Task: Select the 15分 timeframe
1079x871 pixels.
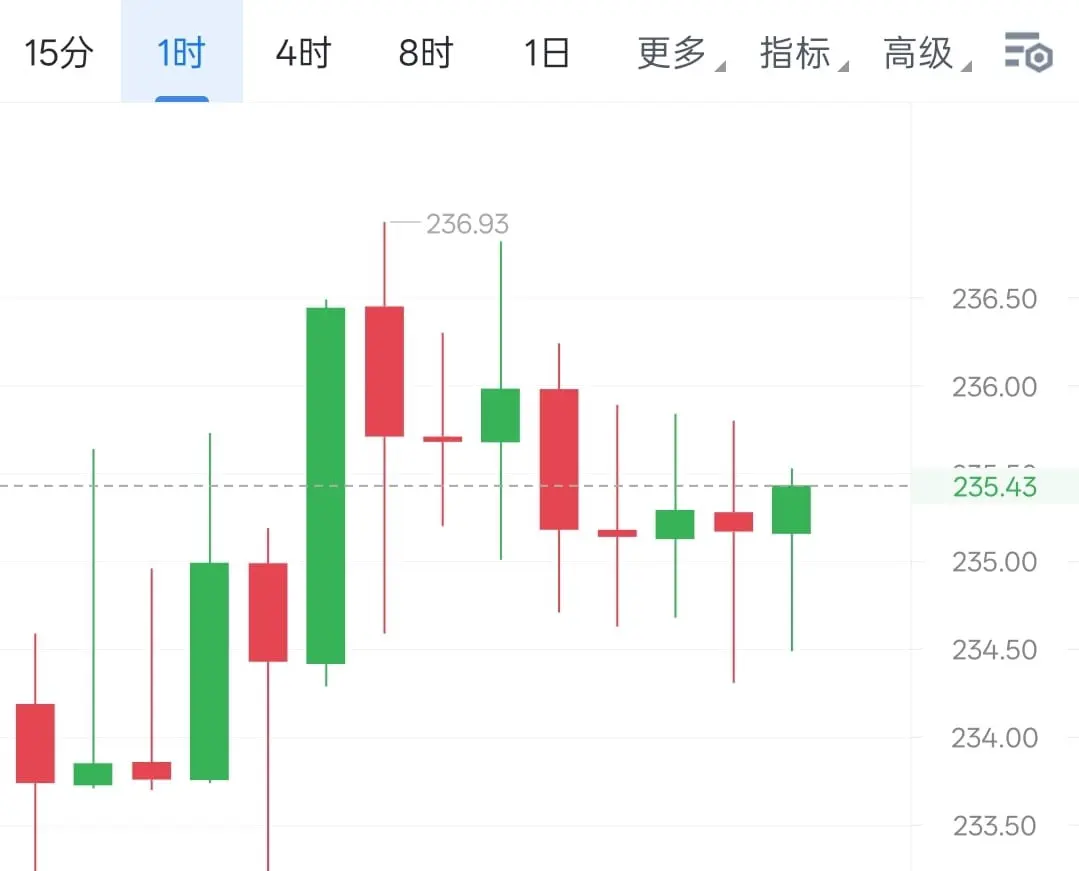Action: coord(58,53)
